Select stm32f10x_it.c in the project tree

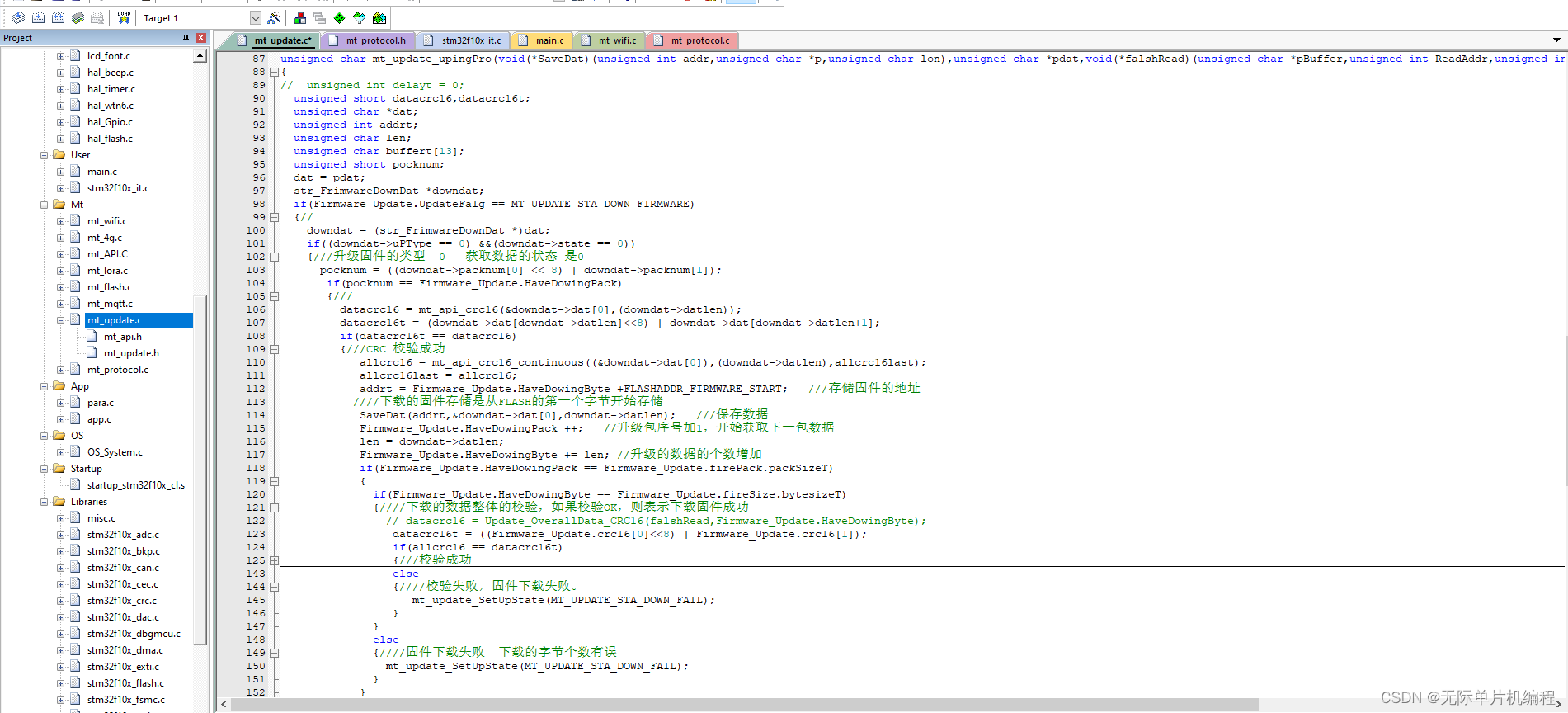pos(118,188)
